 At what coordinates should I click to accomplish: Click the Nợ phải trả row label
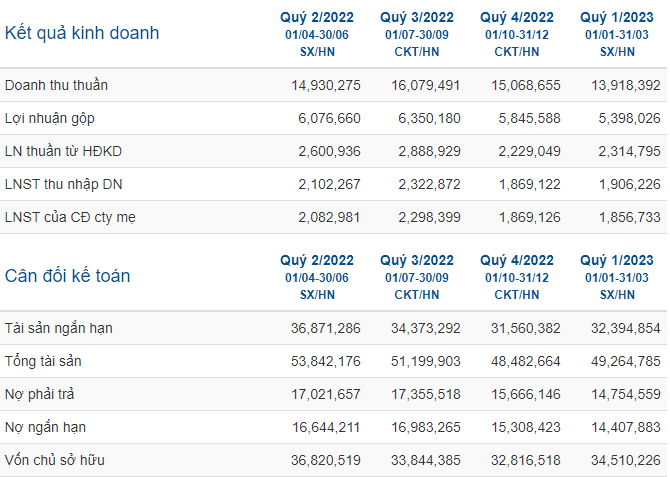39,394
